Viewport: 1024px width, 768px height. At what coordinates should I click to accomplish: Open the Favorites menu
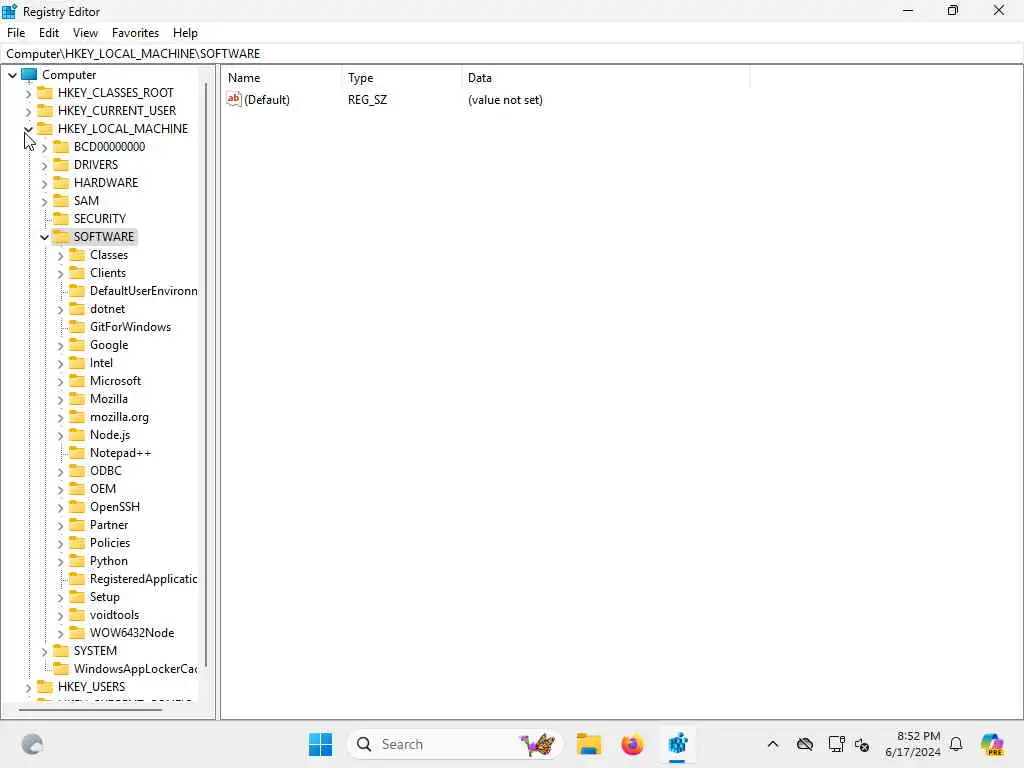point(135,33)
